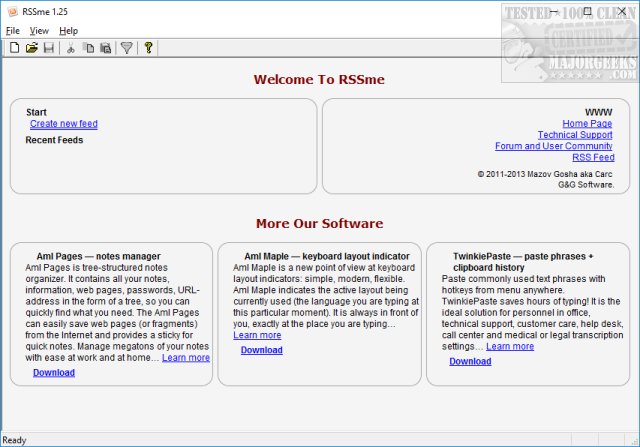This screenshot has width=640, height=447.
Task: Open the RSS Feed link
Action: [x=593, y=157]
